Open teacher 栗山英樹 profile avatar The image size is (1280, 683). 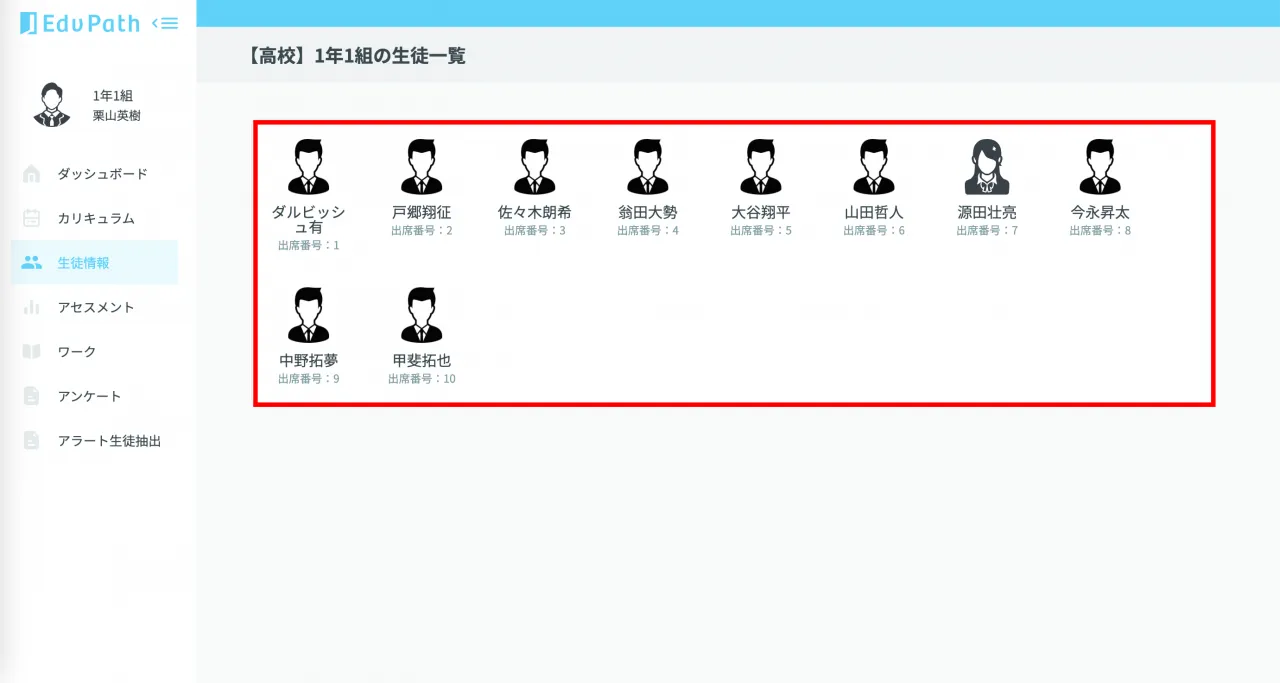tap(51, 105)
